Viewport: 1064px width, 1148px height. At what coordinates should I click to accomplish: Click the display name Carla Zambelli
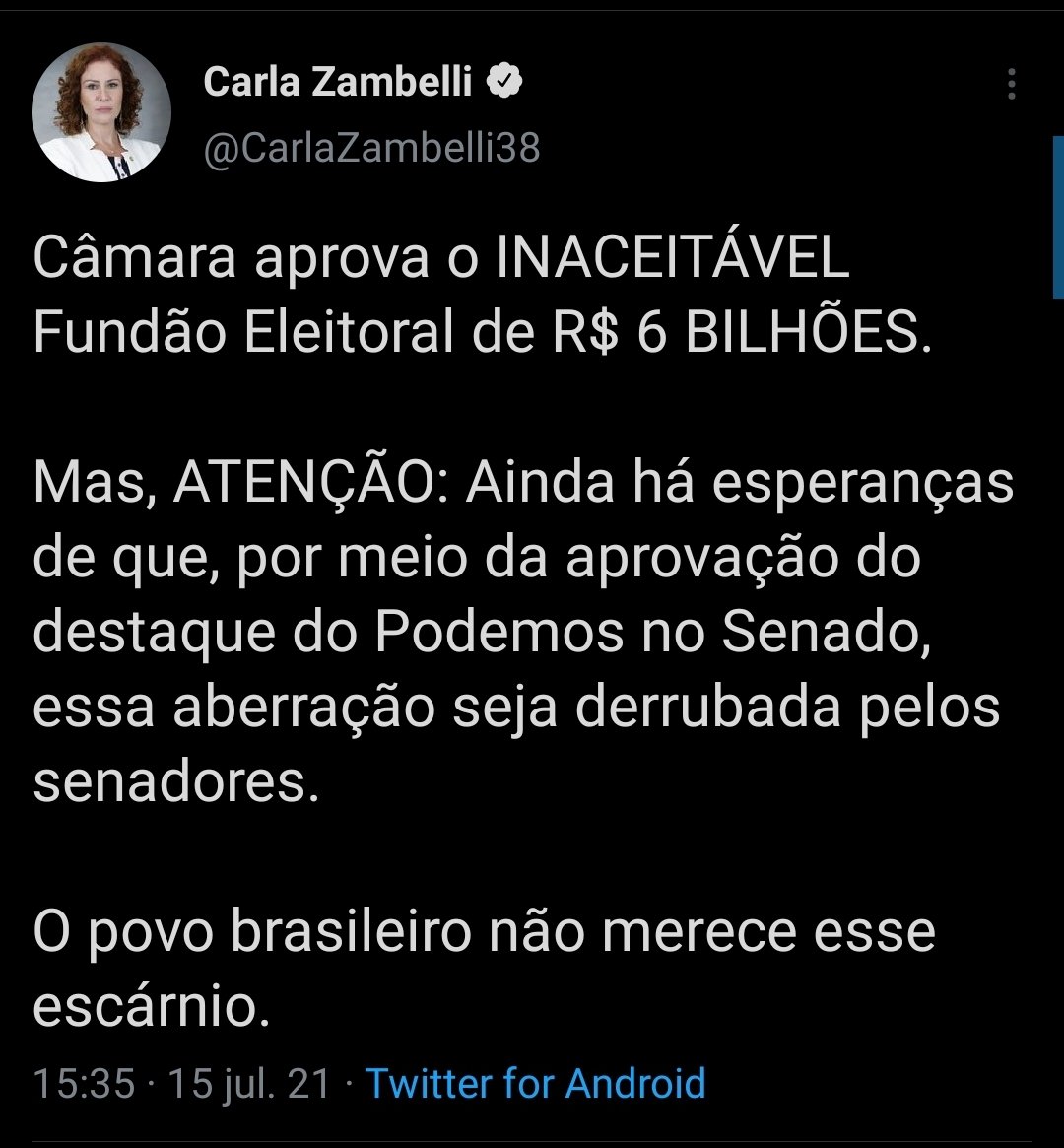click(337, 81)
